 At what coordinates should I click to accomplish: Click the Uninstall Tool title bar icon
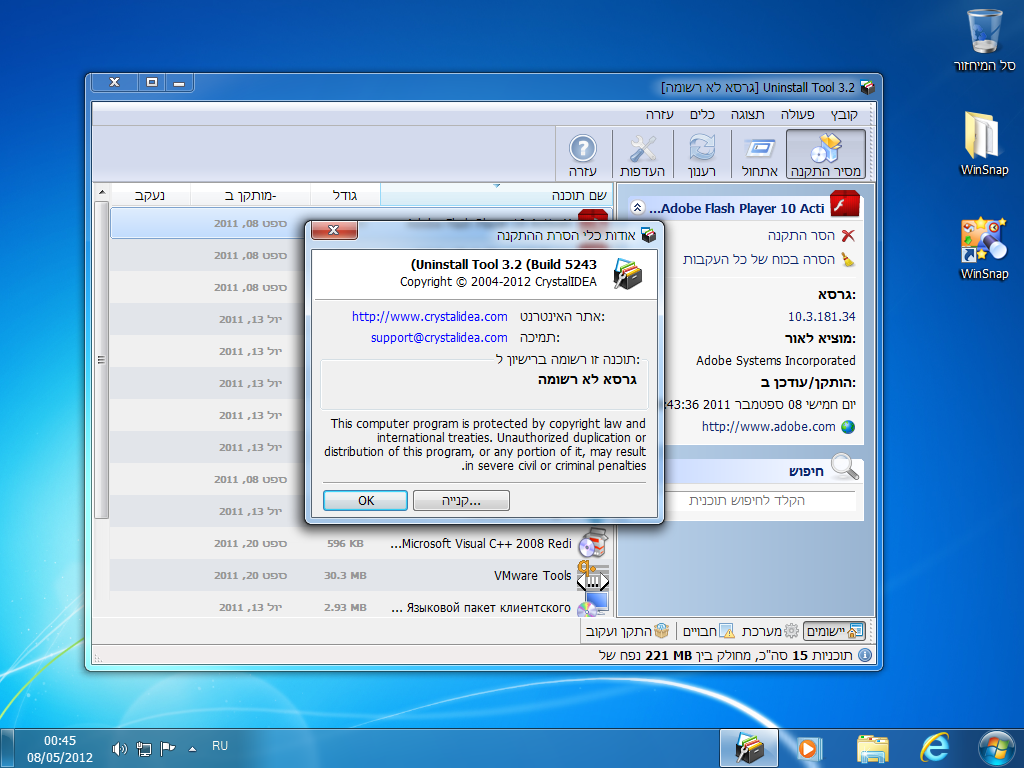click(x=867, y=87)
